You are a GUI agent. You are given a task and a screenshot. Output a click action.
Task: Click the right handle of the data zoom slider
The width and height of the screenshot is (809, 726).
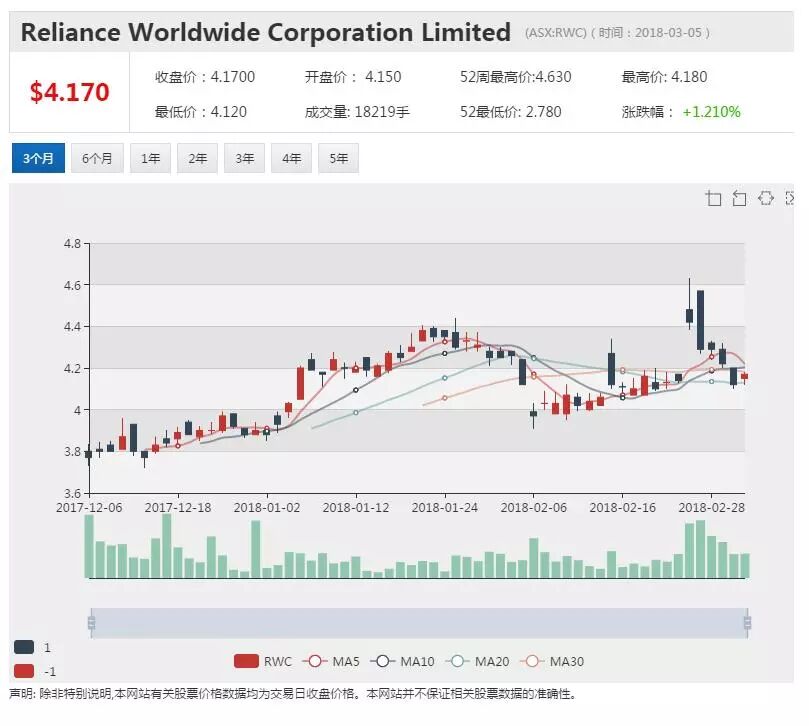[x=747, y=623]
